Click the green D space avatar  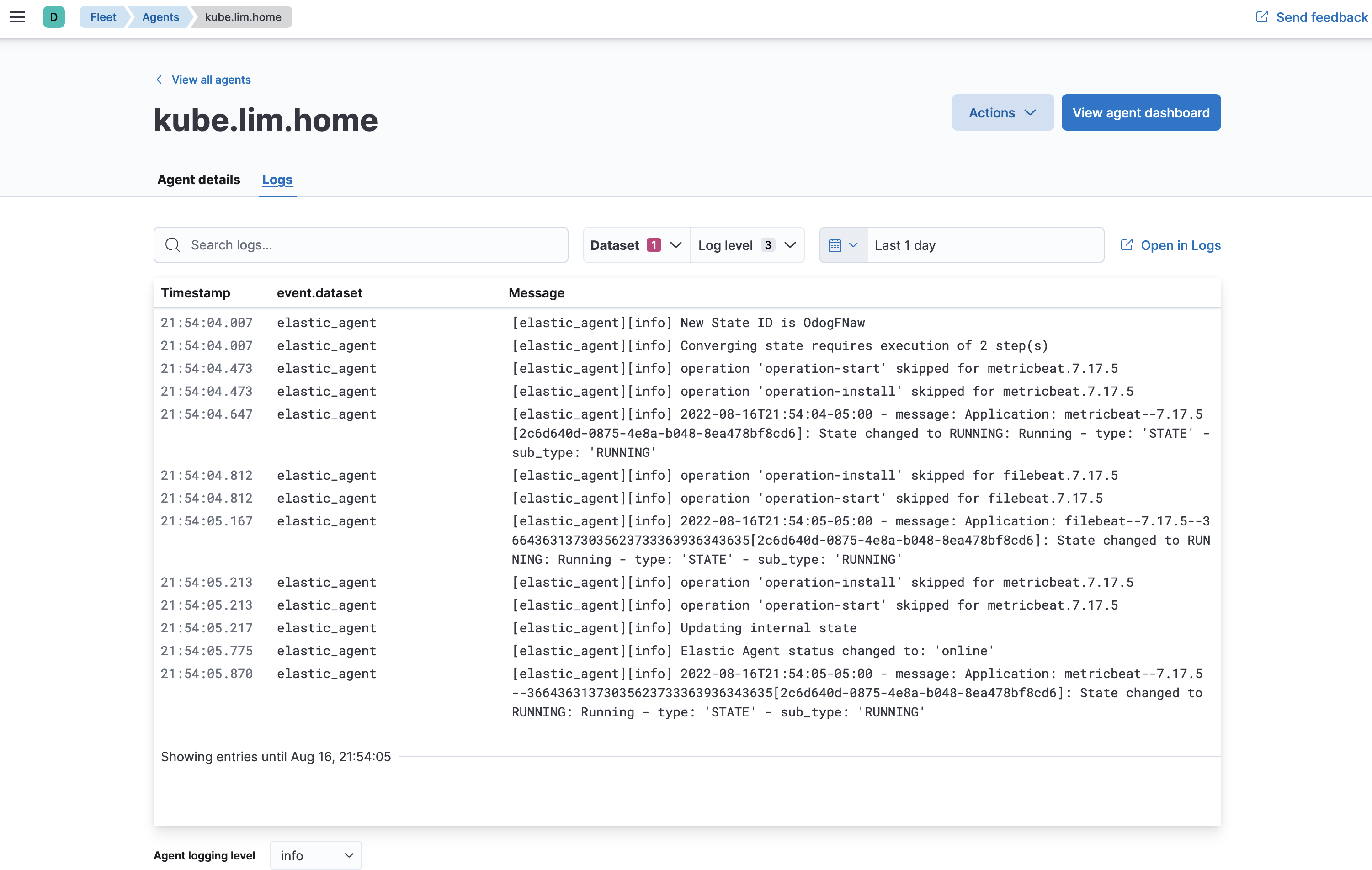(53, 17)
